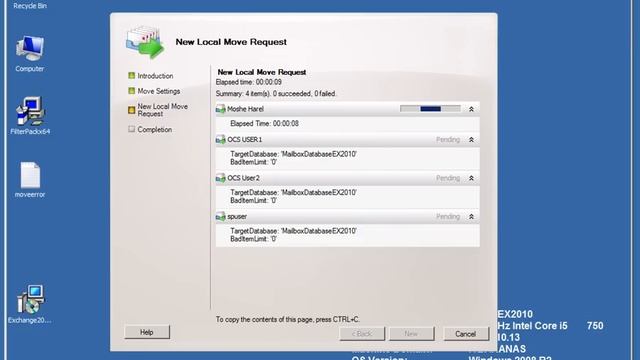Viewport: 640px width, 360px height.
Task: Click the 'press CTRL+C' copy hint text
Action: pos(288,319)
